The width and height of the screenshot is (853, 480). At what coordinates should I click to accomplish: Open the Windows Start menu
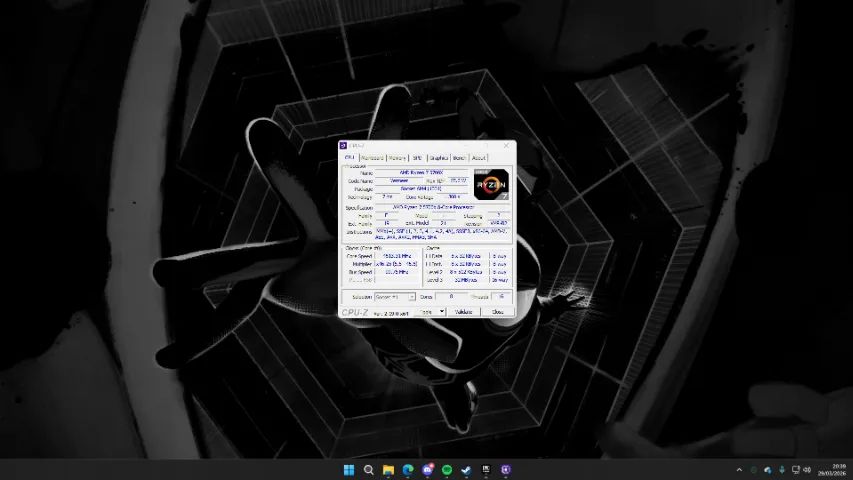(349, 470)
